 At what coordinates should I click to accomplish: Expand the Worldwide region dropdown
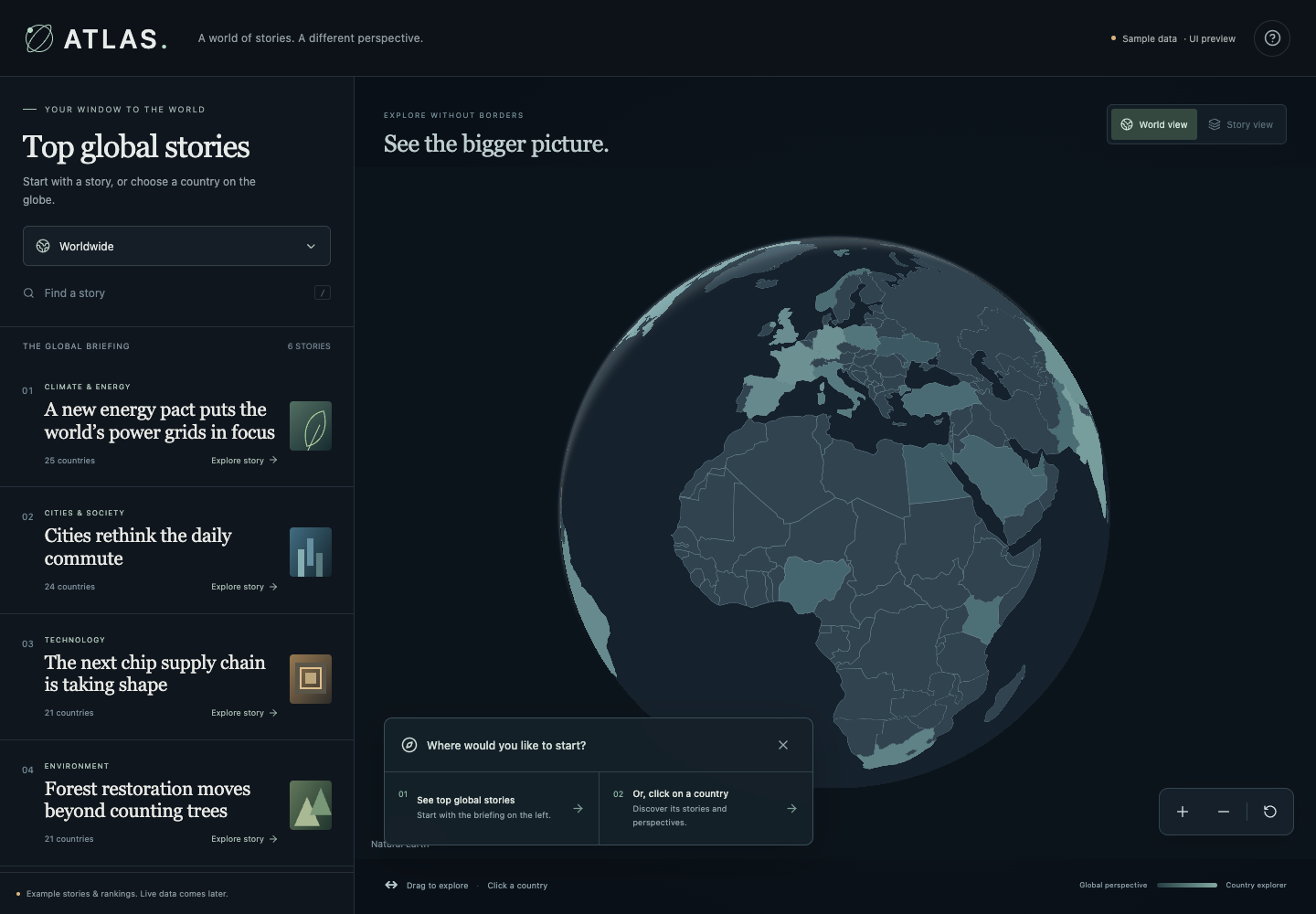pyautogui.click(x=176, y=246)
